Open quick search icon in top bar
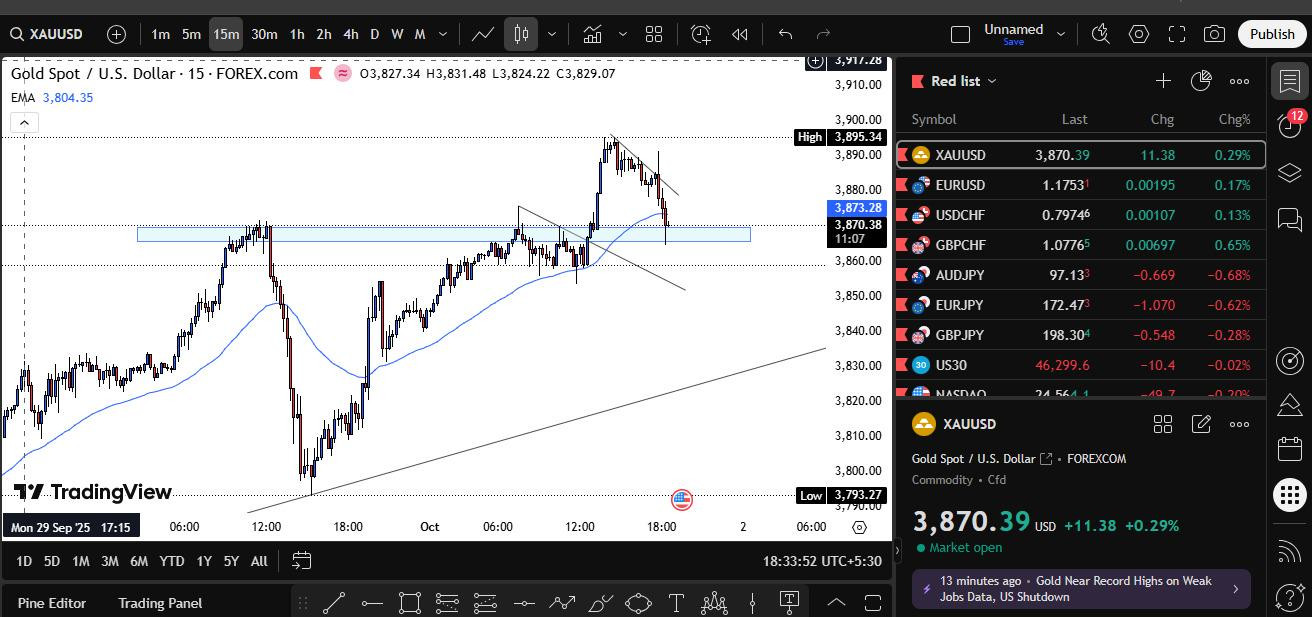 pos(1101,34)
